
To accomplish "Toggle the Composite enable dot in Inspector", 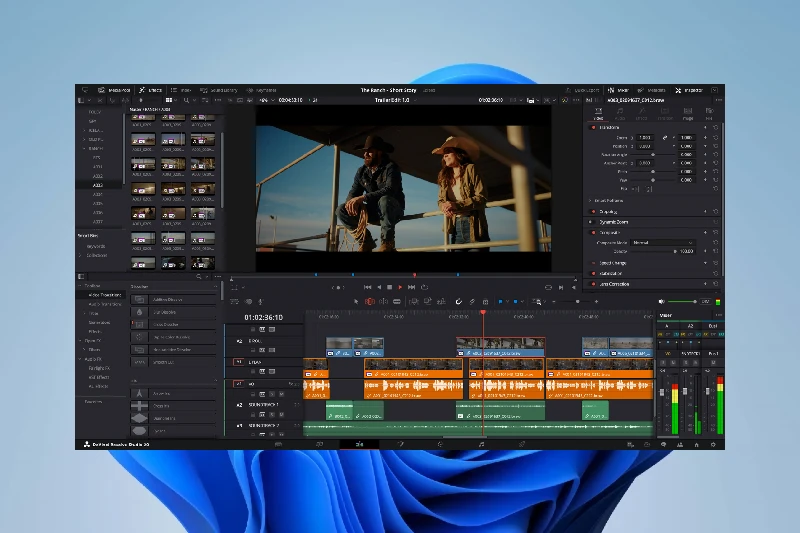I will click(x=593, y=233).
